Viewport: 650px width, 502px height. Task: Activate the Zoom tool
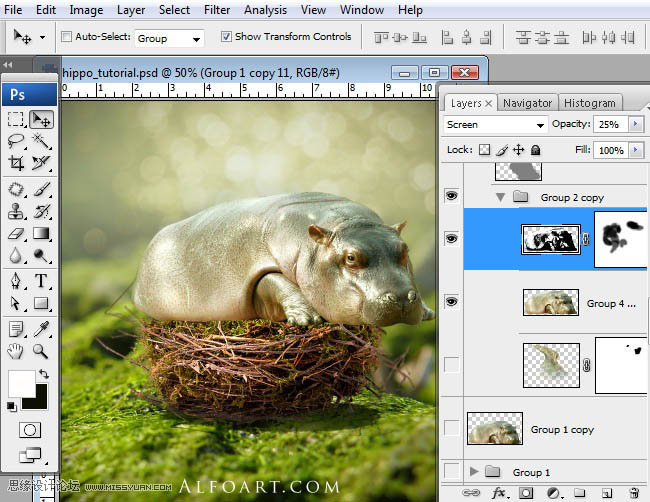(x=42, y=351)
